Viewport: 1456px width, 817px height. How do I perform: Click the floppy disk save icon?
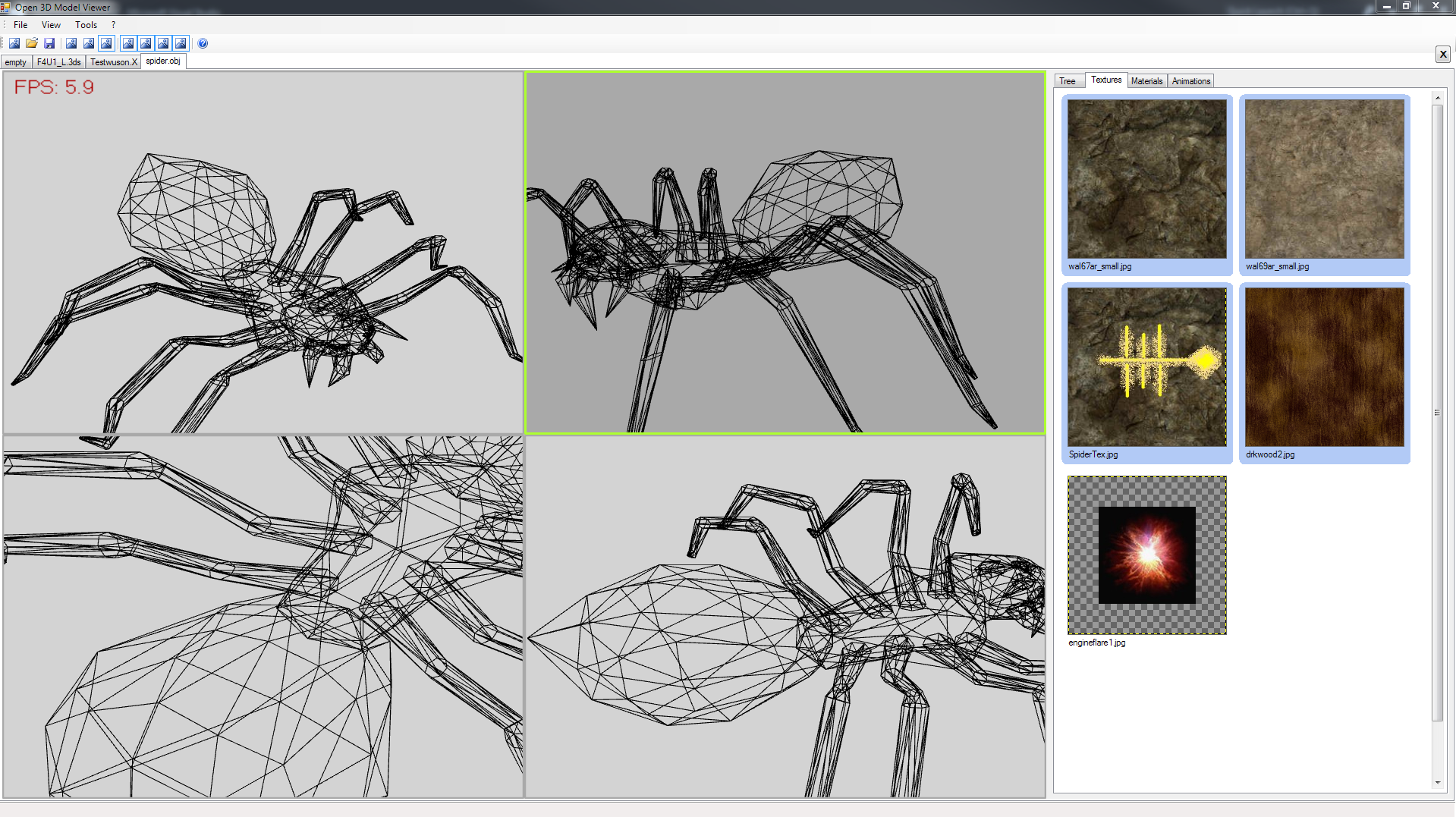pyautogui.click(x=49, y=43)
